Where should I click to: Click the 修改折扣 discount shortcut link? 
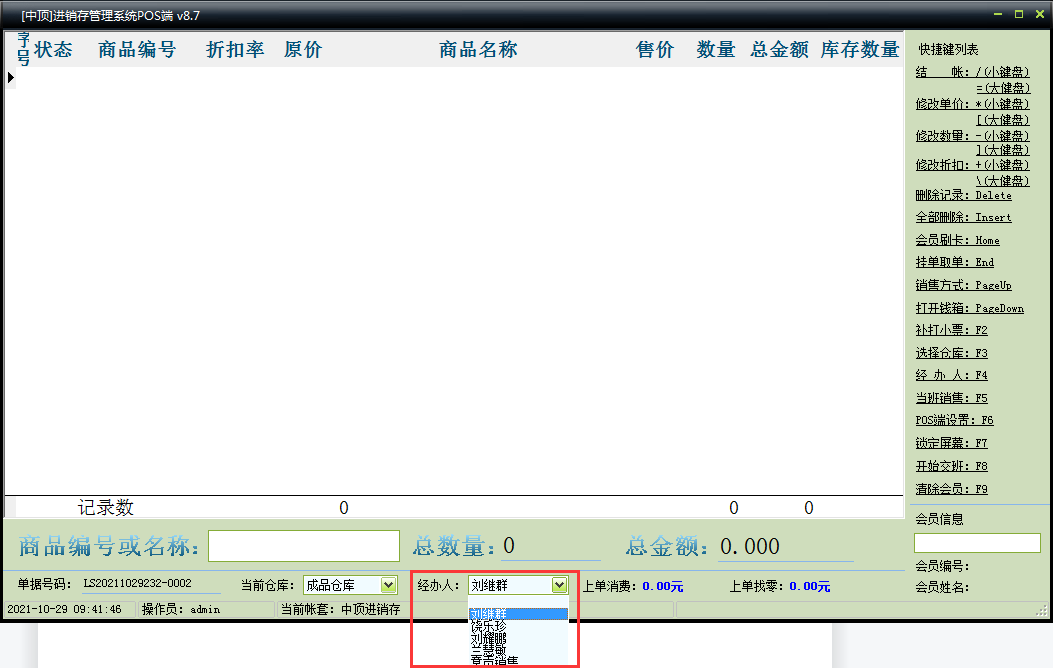tap(972, 164)
